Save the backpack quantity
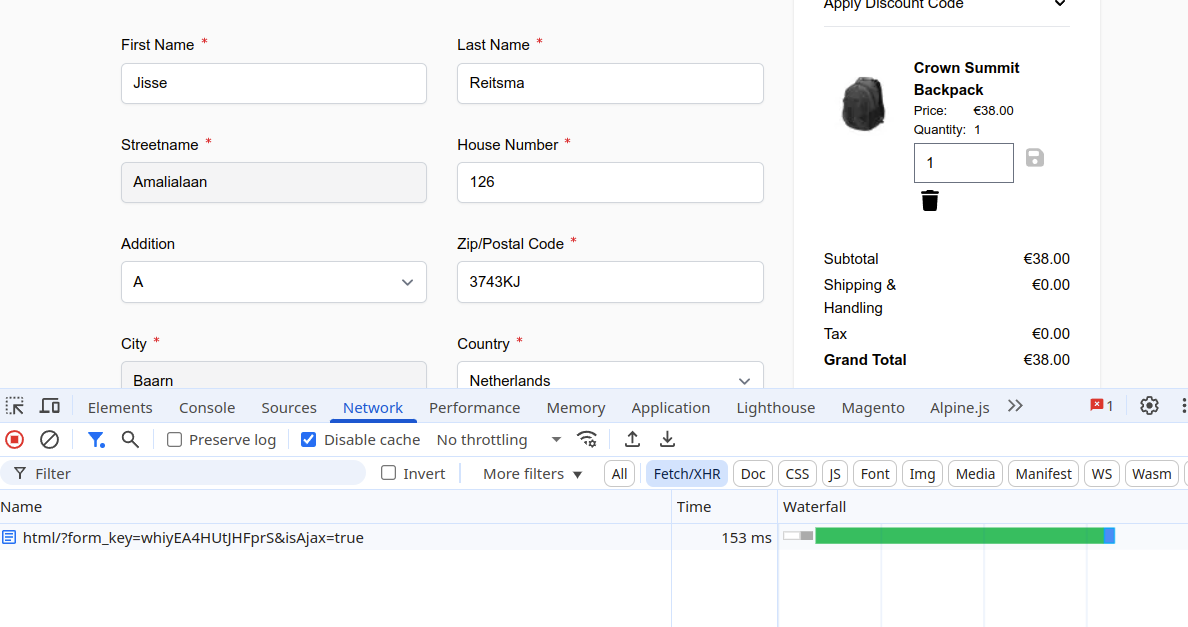1188x627 pixels. (x=1035, y=158)
